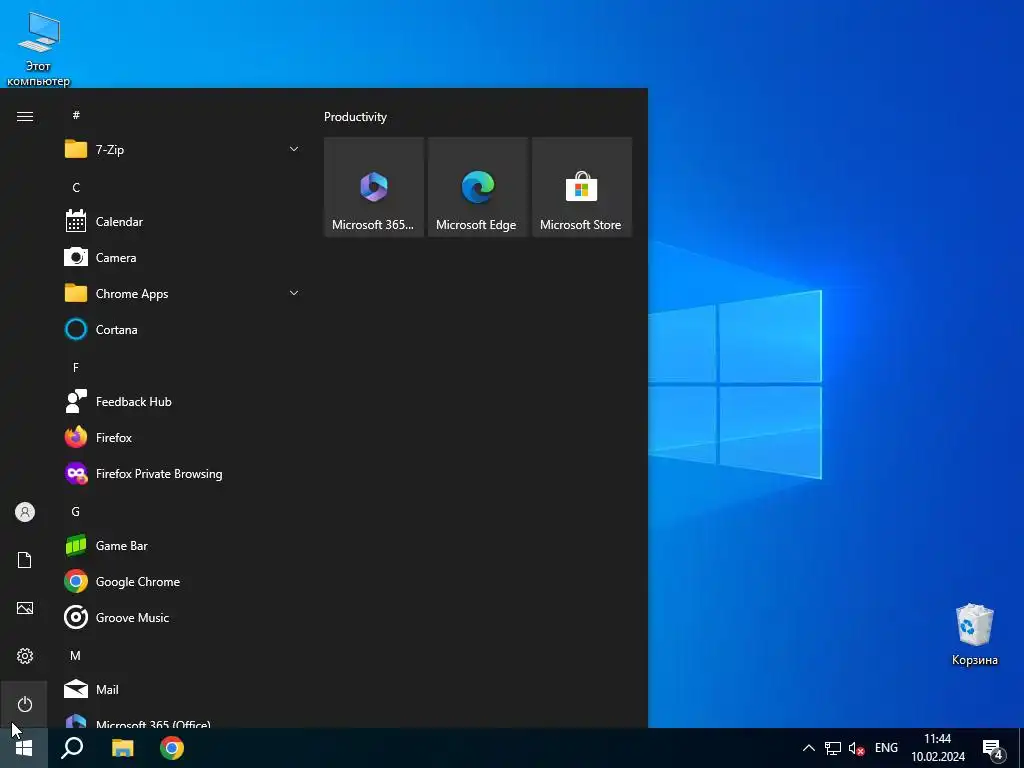Open Google Chrome from the taskbar
1024x768 pixels.
172,748
